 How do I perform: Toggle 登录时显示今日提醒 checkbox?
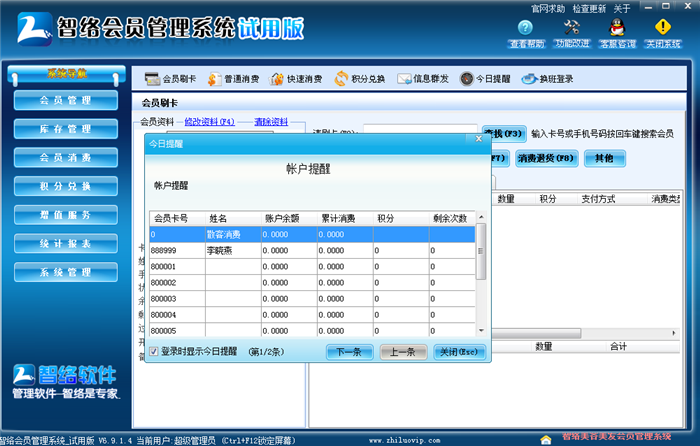(x=154, y=352)
